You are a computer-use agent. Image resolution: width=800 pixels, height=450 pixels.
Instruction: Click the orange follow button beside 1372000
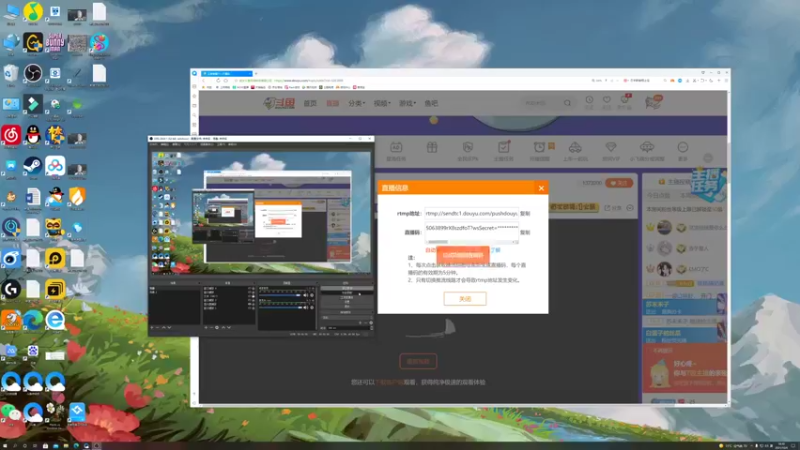pos(619,183)
